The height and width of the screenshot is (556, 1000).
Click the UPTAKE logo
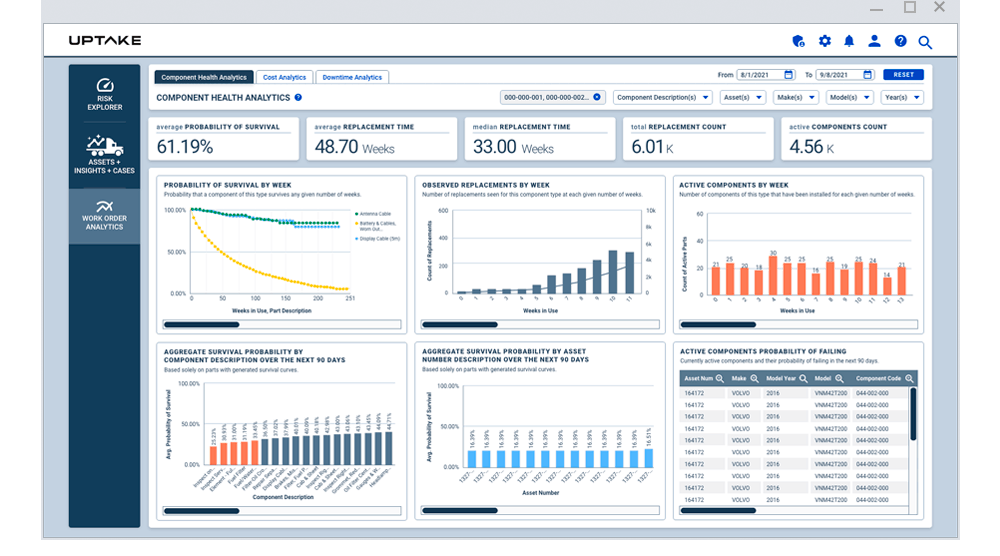click(105, 41)
